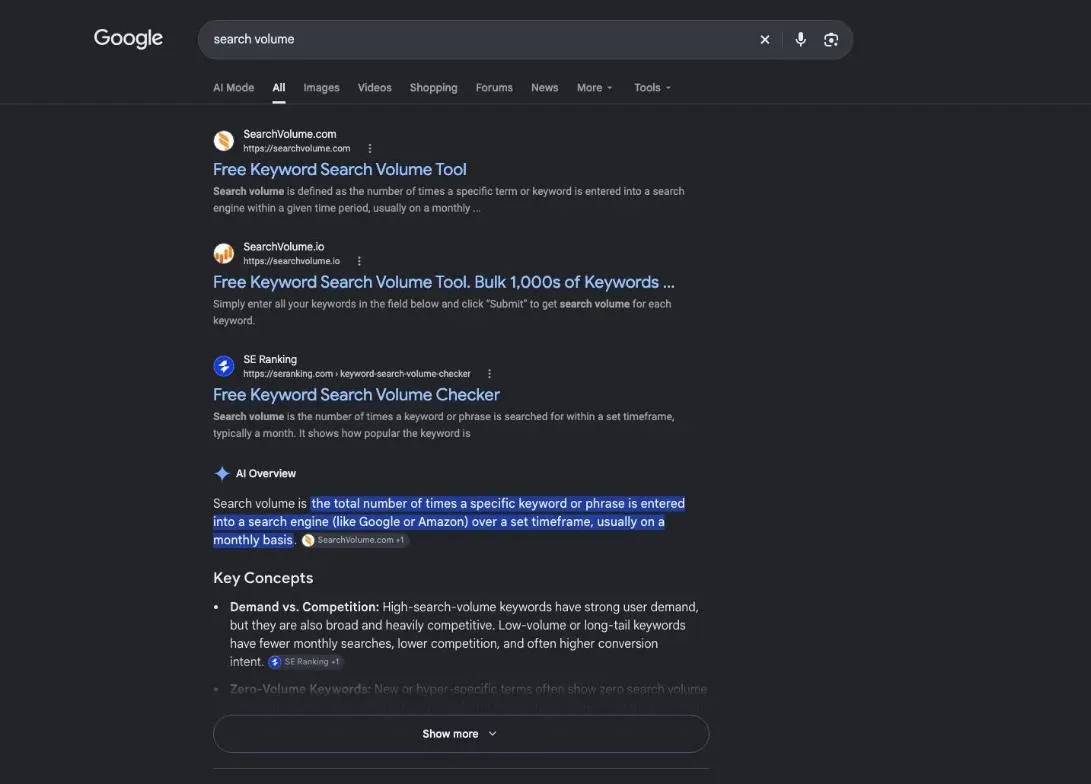Switch to the Videos tab
The width and height of the screenshot is (1091, 784).
pos(374,88)
